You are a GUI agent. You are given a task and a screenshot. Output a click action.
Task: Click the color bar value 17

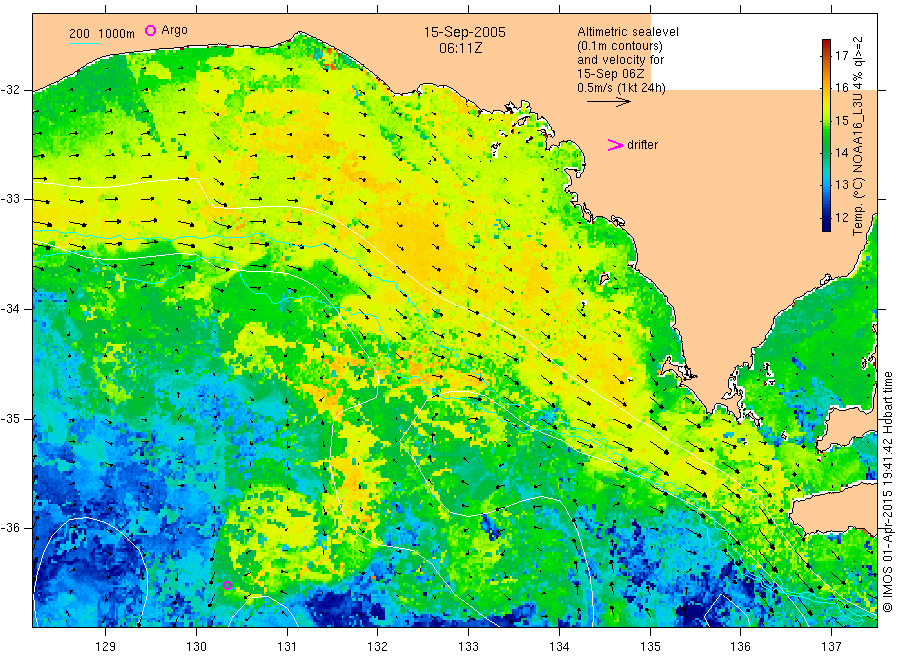(841, 56)
